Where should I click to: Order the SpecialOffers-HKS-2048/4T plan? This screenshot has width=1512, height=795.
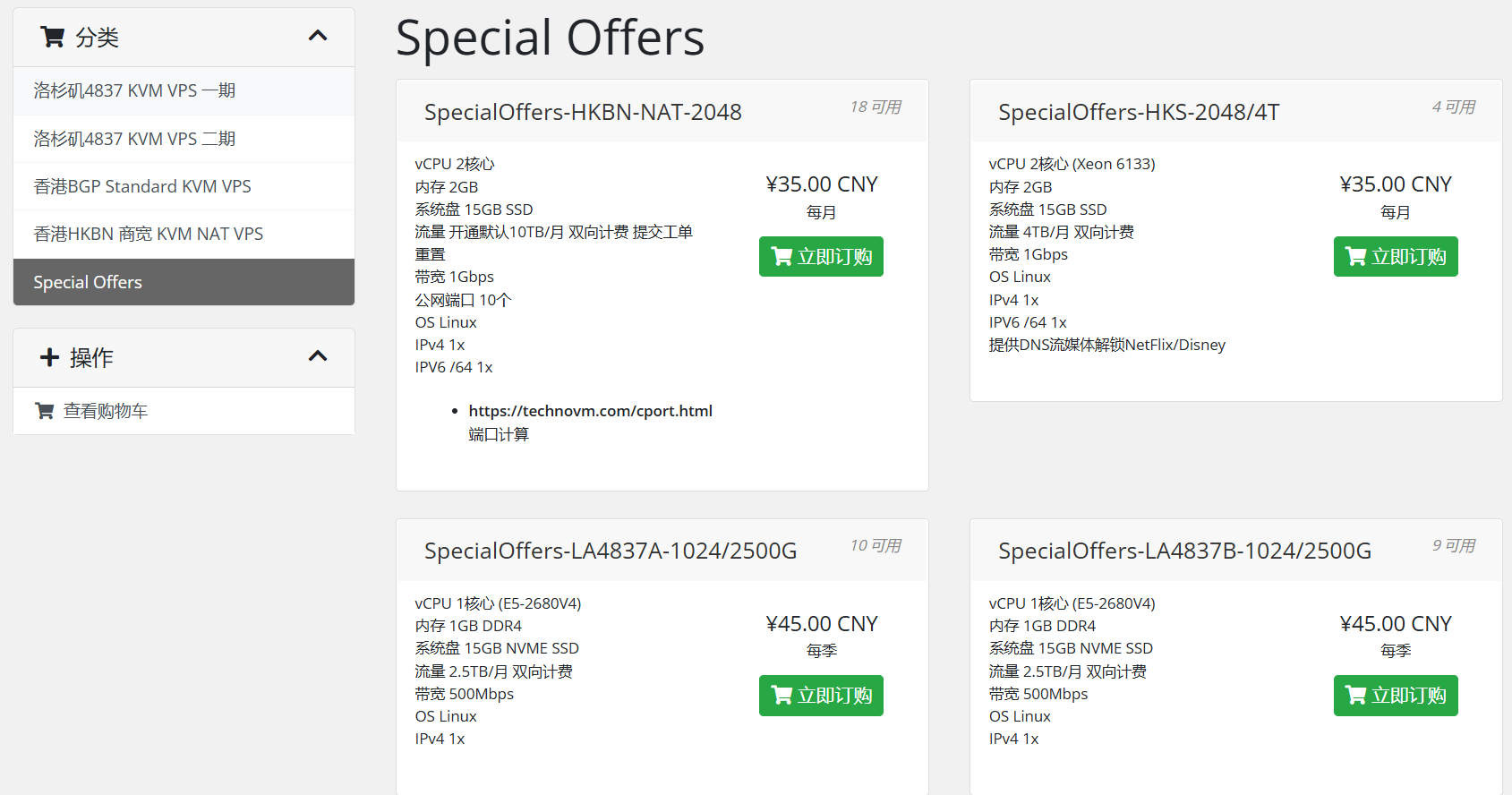pos(1395,257)
